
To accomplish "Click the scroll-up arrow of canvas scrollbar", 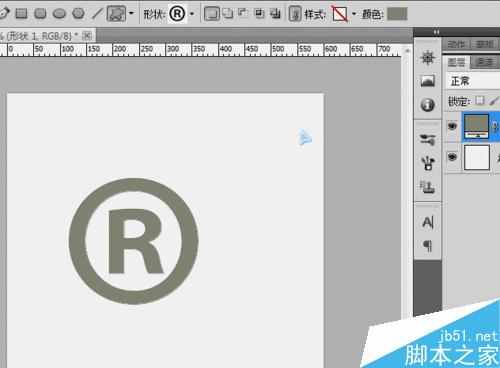I will pyautogui.click(x=407, y=51).
